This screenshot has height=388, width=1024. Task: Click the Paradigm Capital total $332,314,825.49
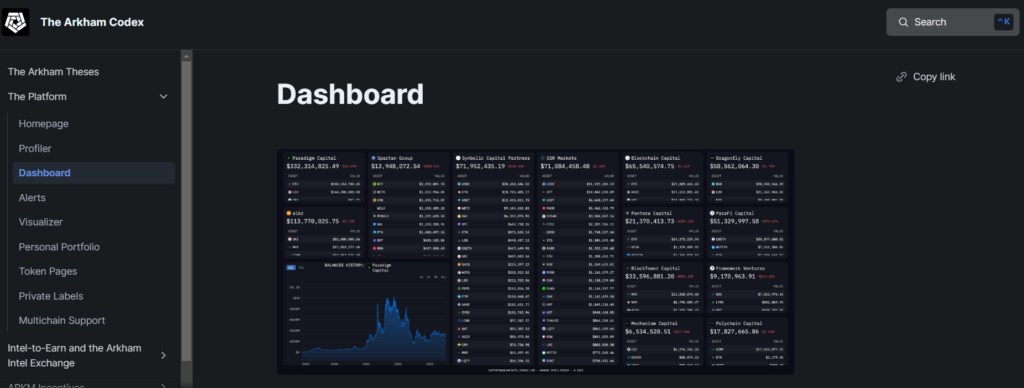point(313,166)
